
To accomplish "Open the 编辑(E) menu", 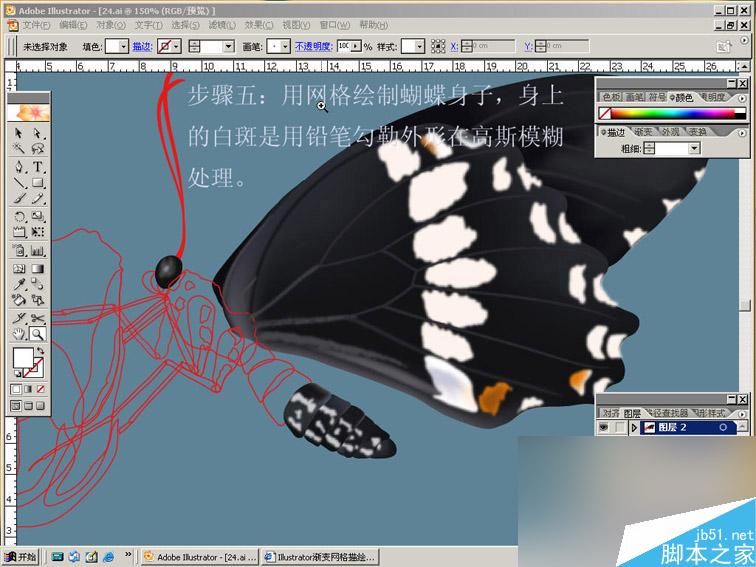I will (x=73, y=25).
